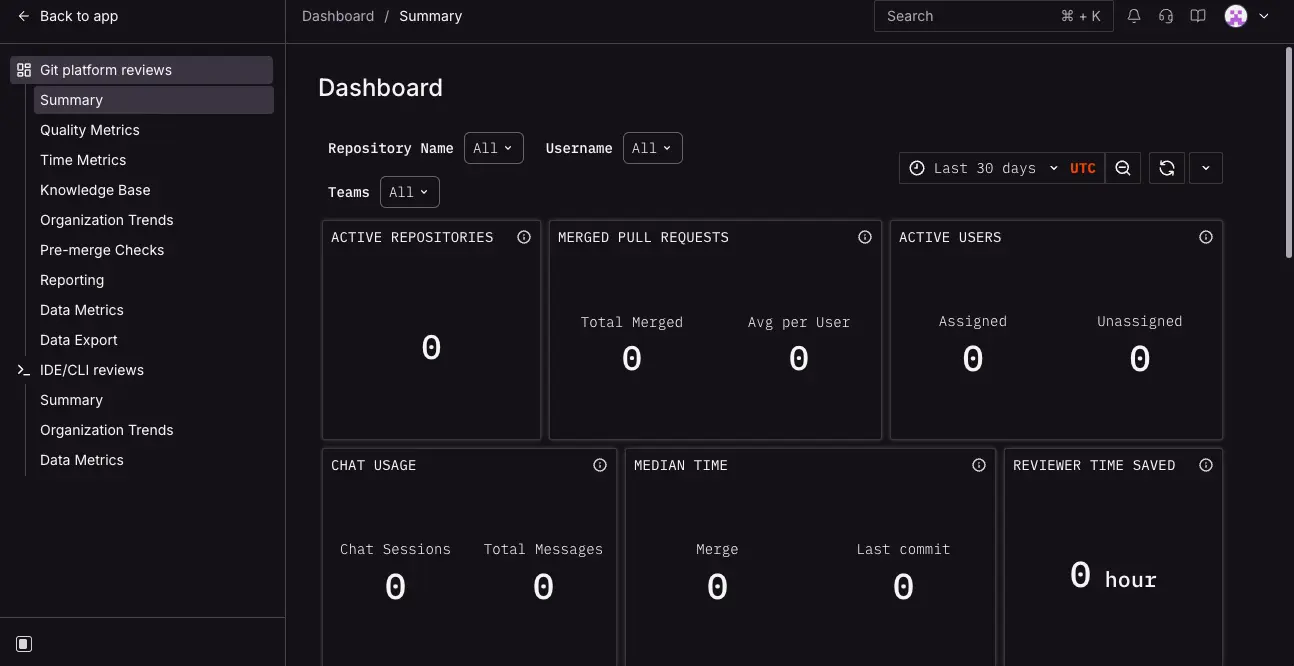Image resolution: width=1294 pixels, height=666 pixels.
Task: Click the Git platform reviews grid icon
Action: coord(23,69)
